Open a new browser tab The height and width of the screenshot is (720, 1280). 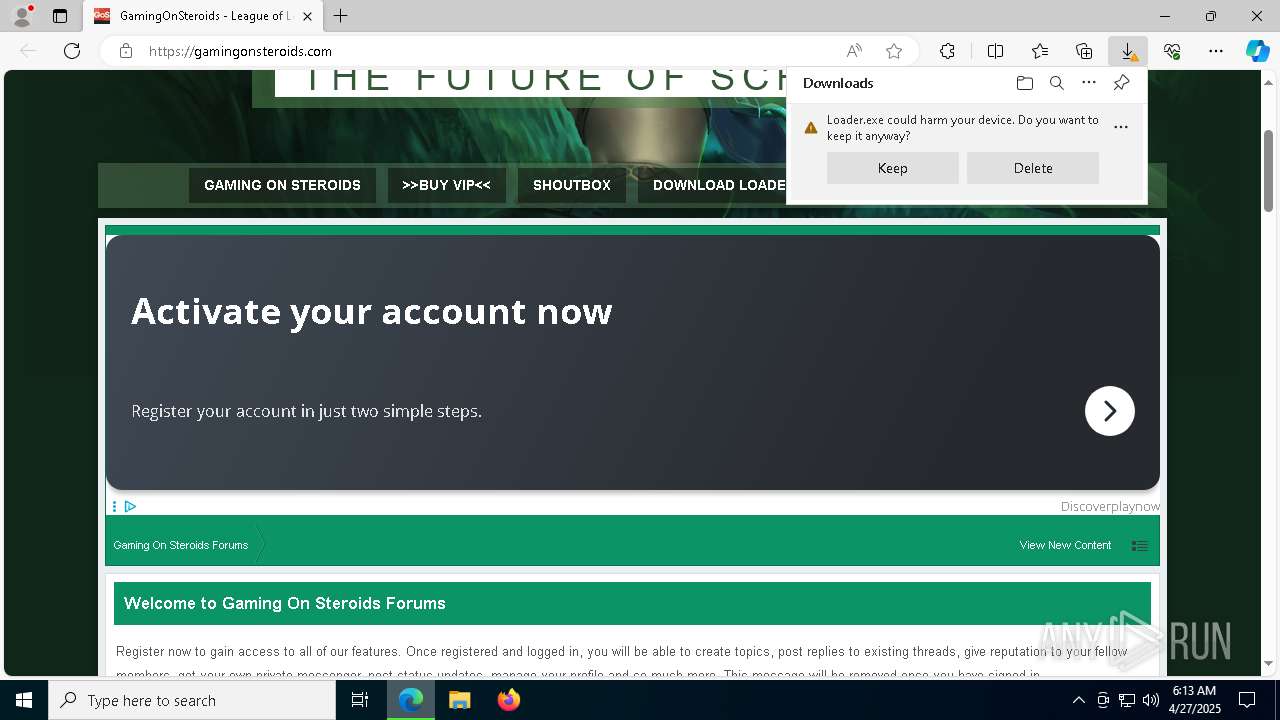pos(341,16)
